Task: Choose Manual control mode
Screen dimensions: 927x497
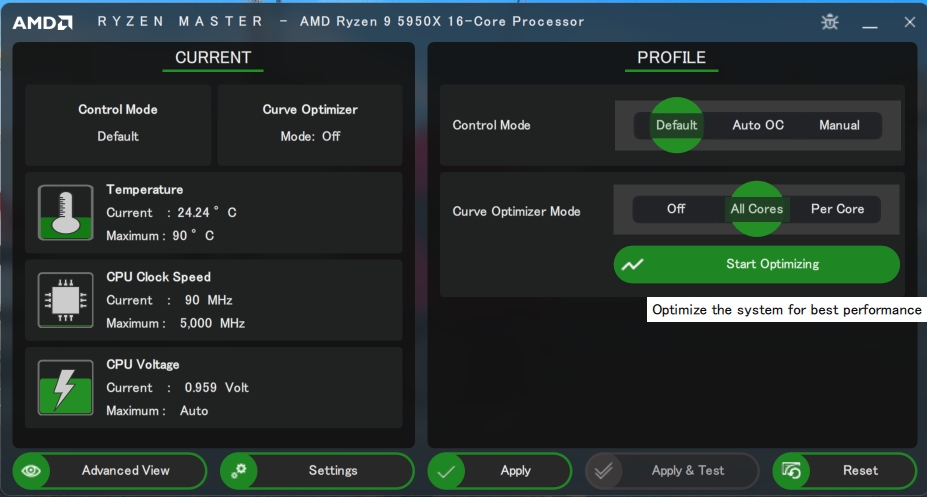Action: click(839, 125)
